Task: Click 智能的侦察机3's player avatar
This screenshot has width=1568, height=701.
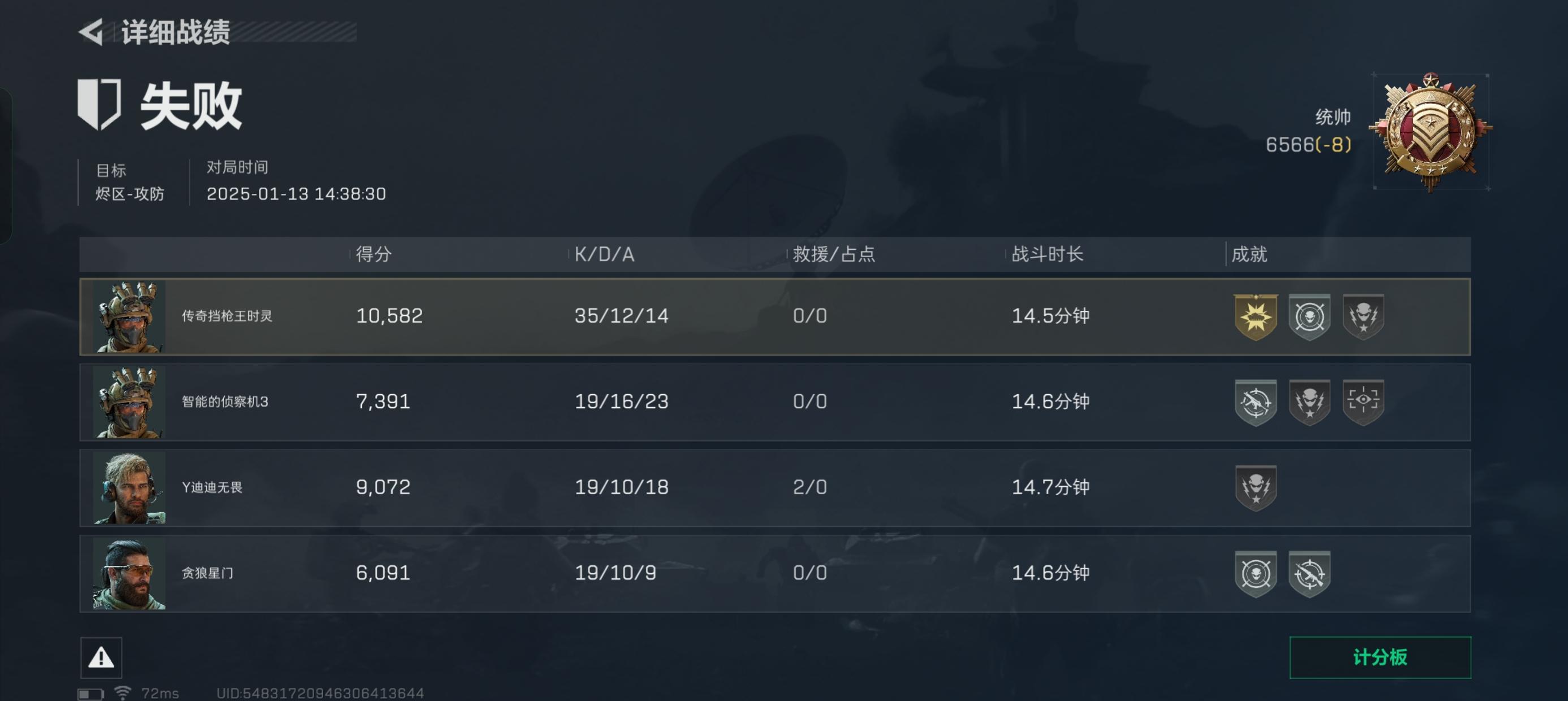Action: click(129, 402)
